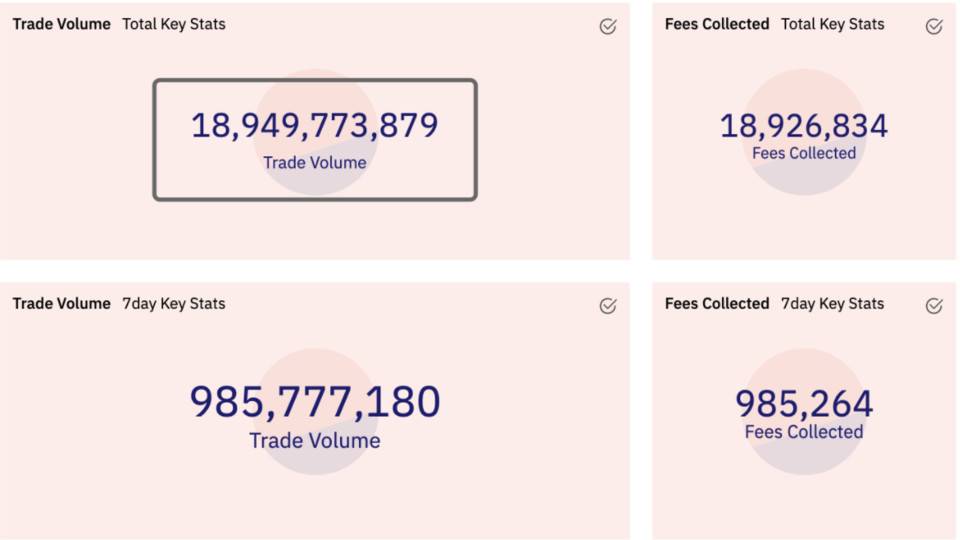Click the Fees Collected caption under 18,926,834

(804, 153)
